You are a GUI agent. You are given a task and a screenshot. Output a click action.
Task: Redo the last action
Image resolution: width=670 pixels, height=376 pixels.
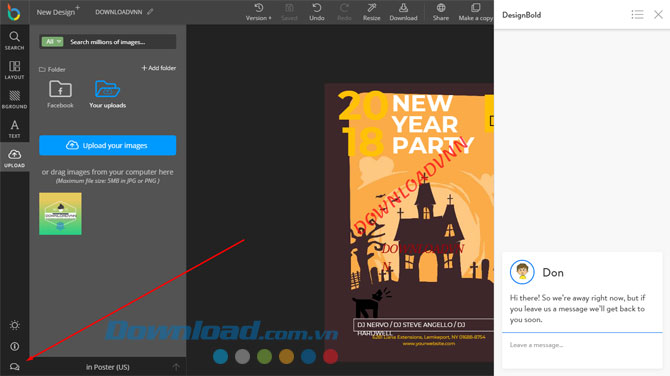point(344,12)
